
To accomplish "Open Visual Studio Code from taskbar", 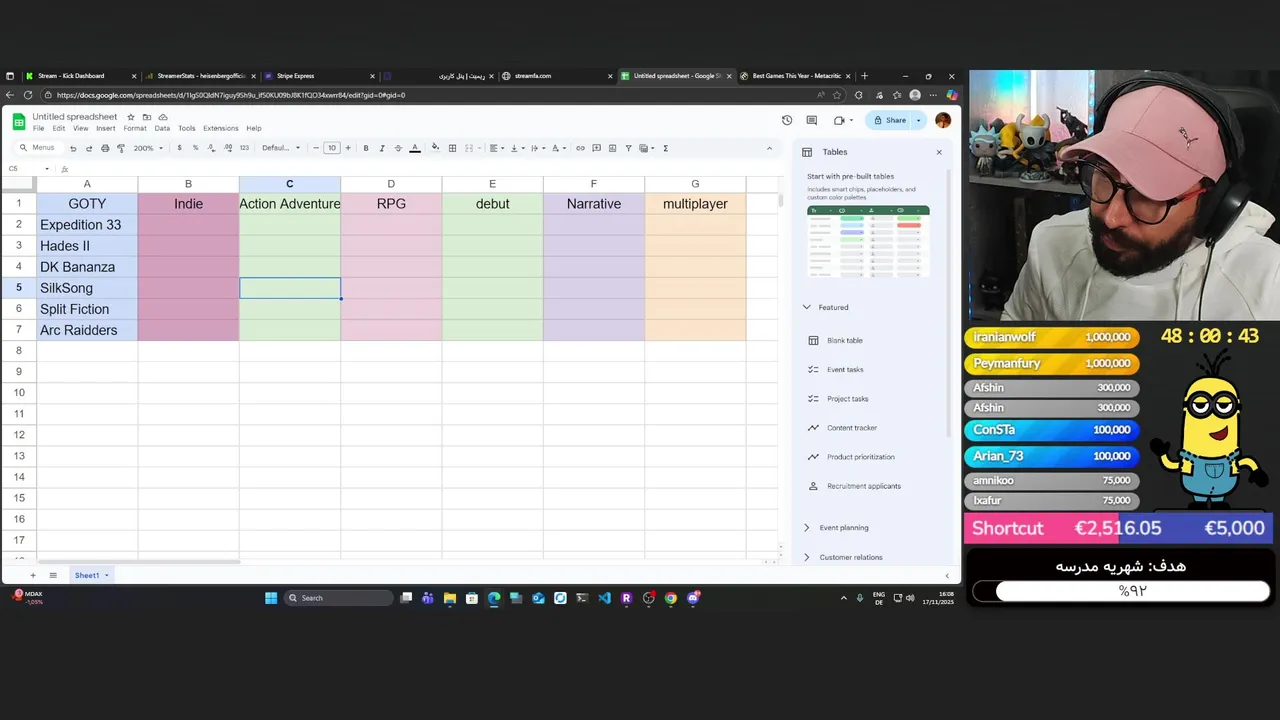I will click(604, 598).
